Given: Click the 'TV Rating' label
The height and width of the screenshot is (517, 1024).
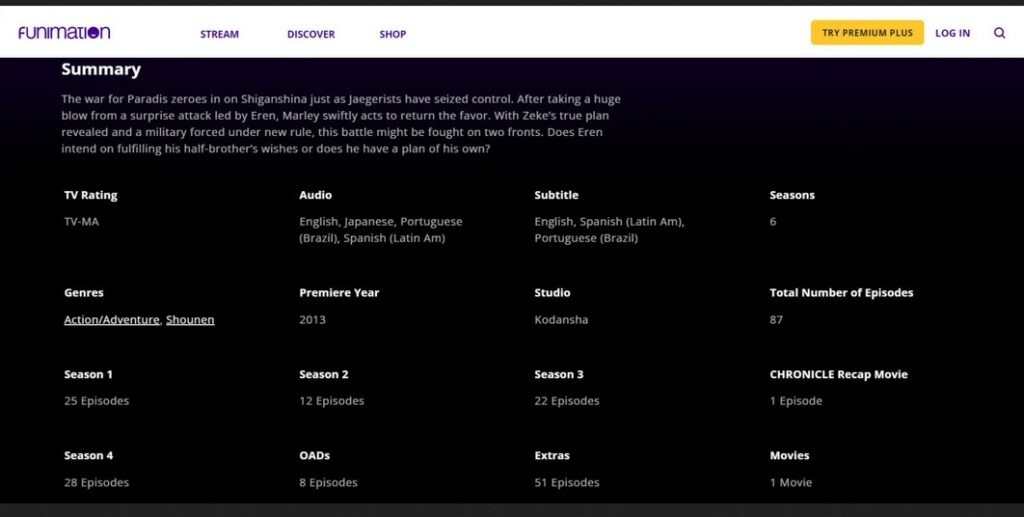Looking at the screenshot, I should 91,195.
